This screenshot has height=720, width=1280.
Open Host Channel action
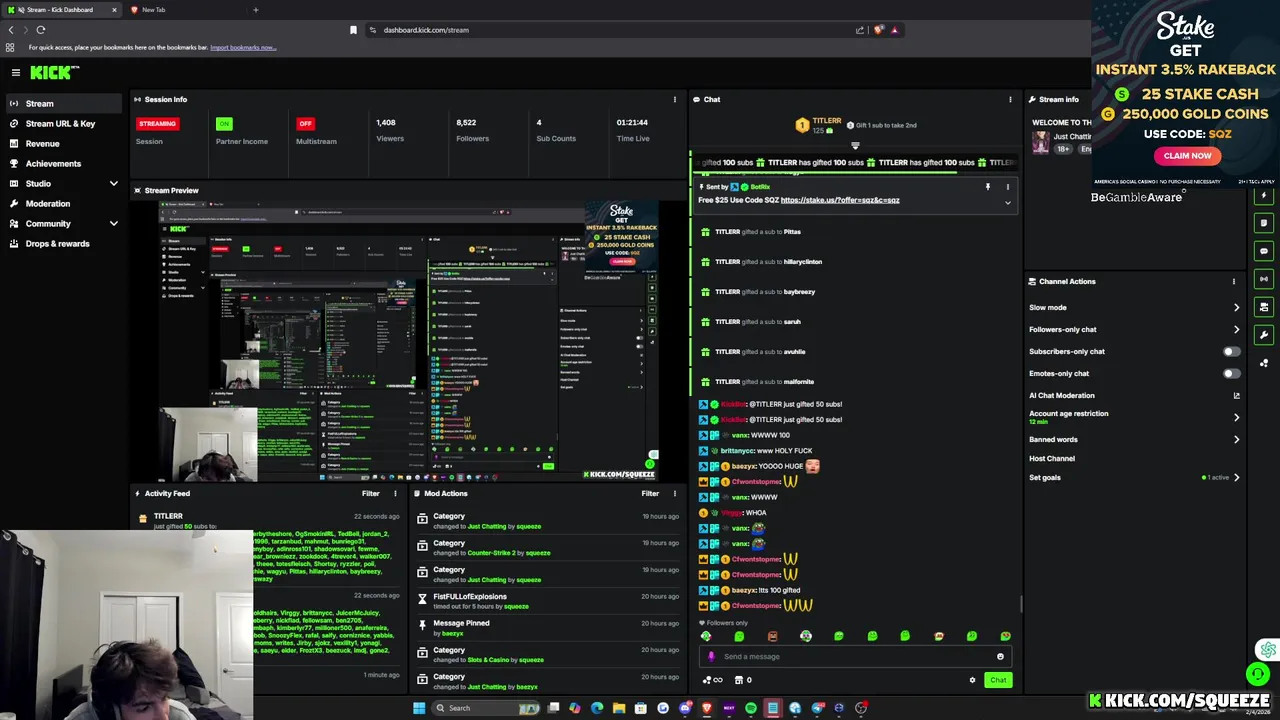(1052, 458)
